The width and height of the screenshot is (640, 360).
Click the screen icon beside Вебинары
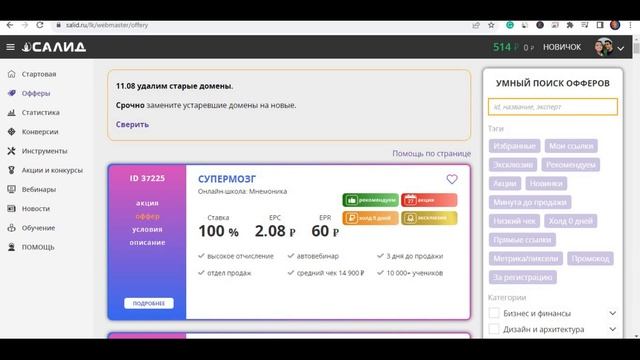(11, 189)
